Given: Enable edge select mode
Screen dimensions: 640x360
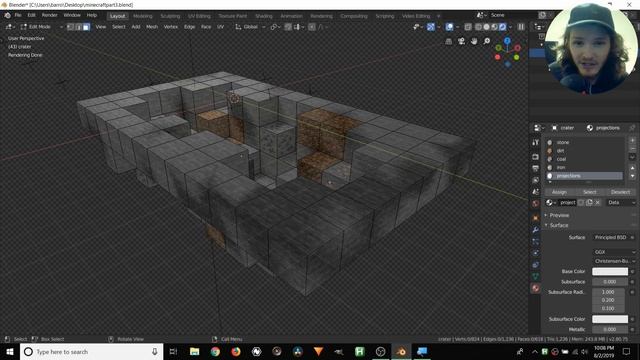Looking at the screenshot, I should [78, 27].
